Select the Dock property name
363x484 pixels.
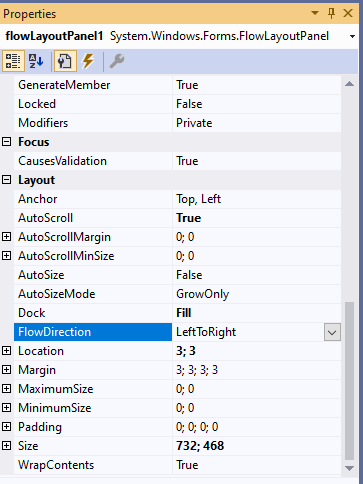tap(32, 313)
